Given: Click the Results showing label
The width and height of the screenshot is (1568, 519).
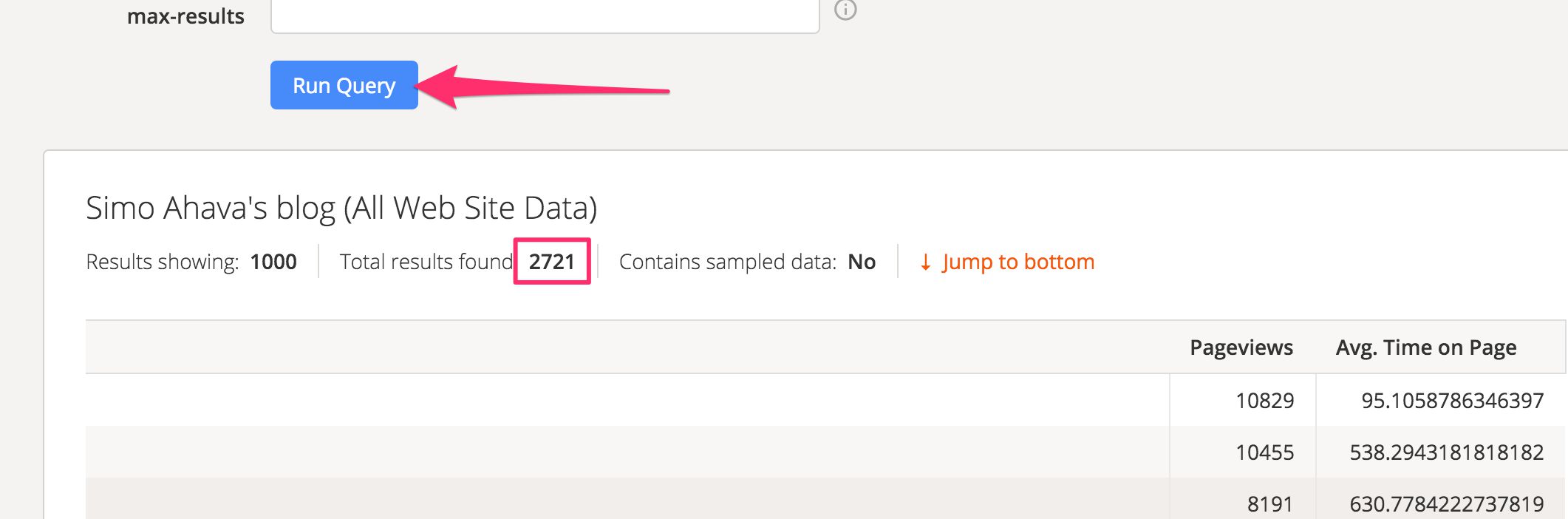Looking at the screenshot, I should coord(163,262).
